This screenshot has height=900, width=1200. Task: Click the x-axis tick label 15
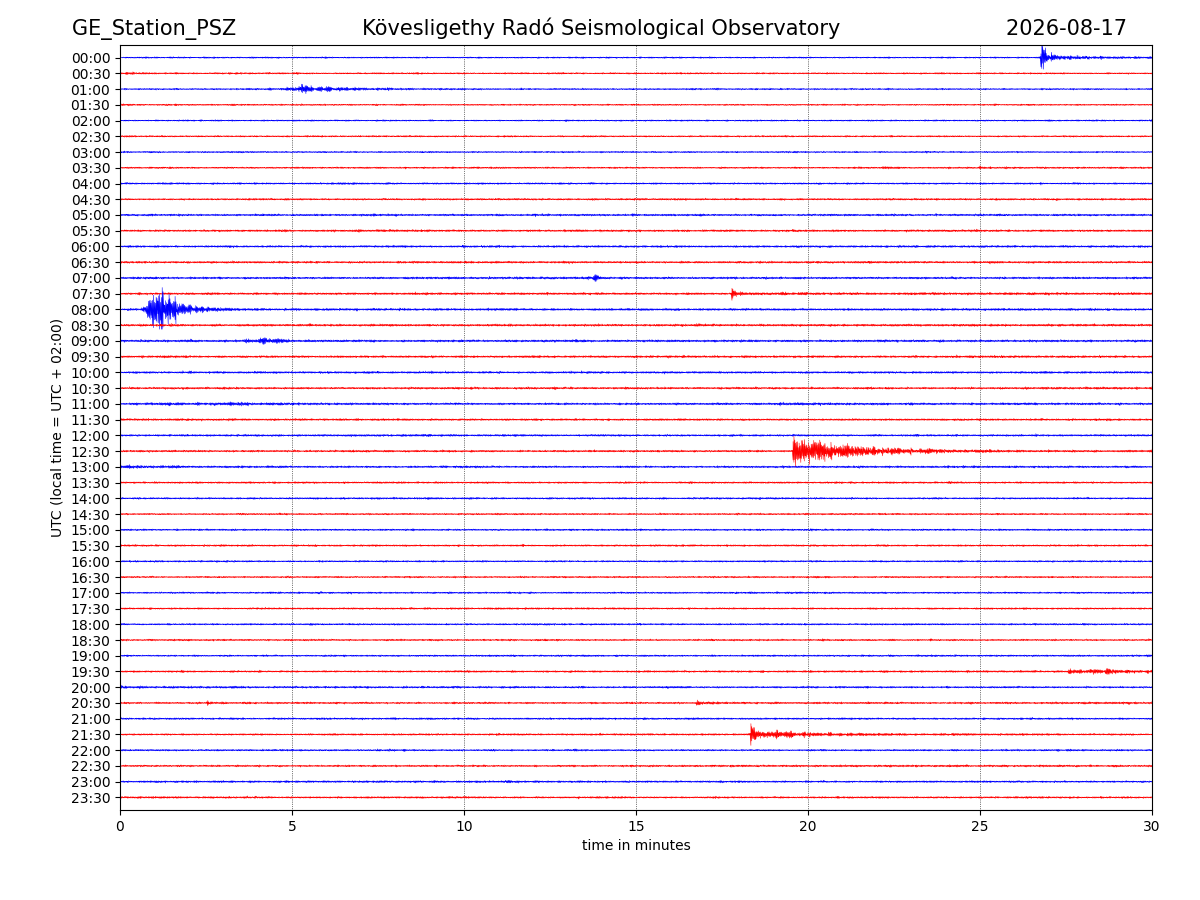pos(636,827)
